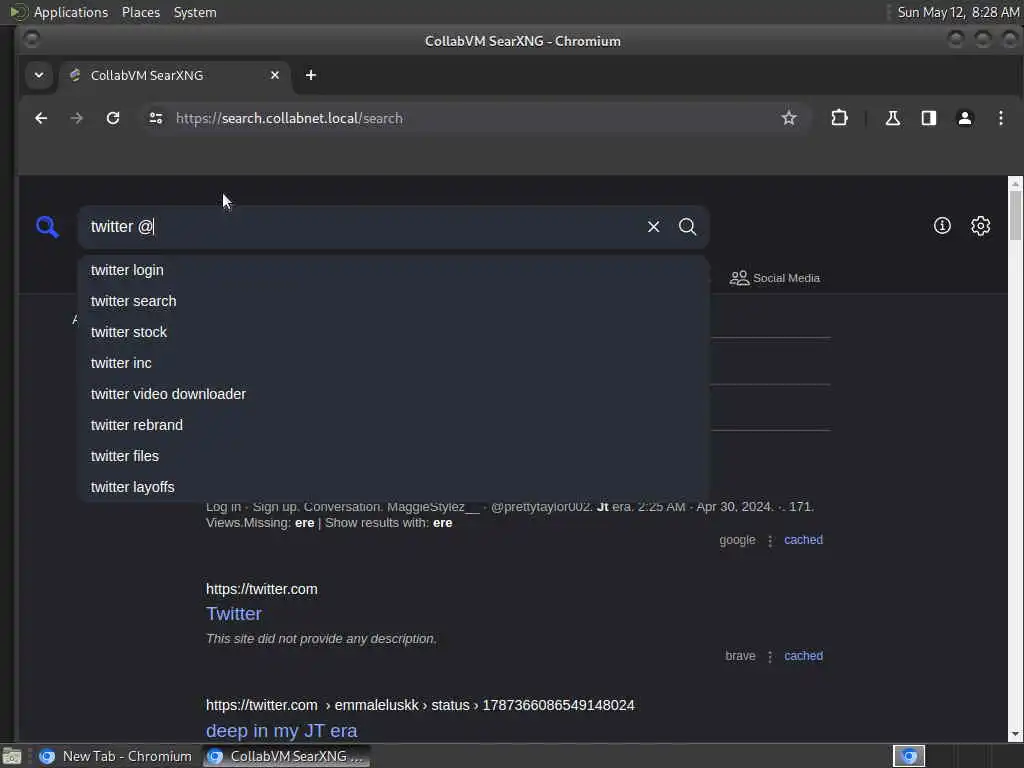Viewport: 1024px width, 768px height.
Task: Open a new tab with plus button
Action: [311, 75]
